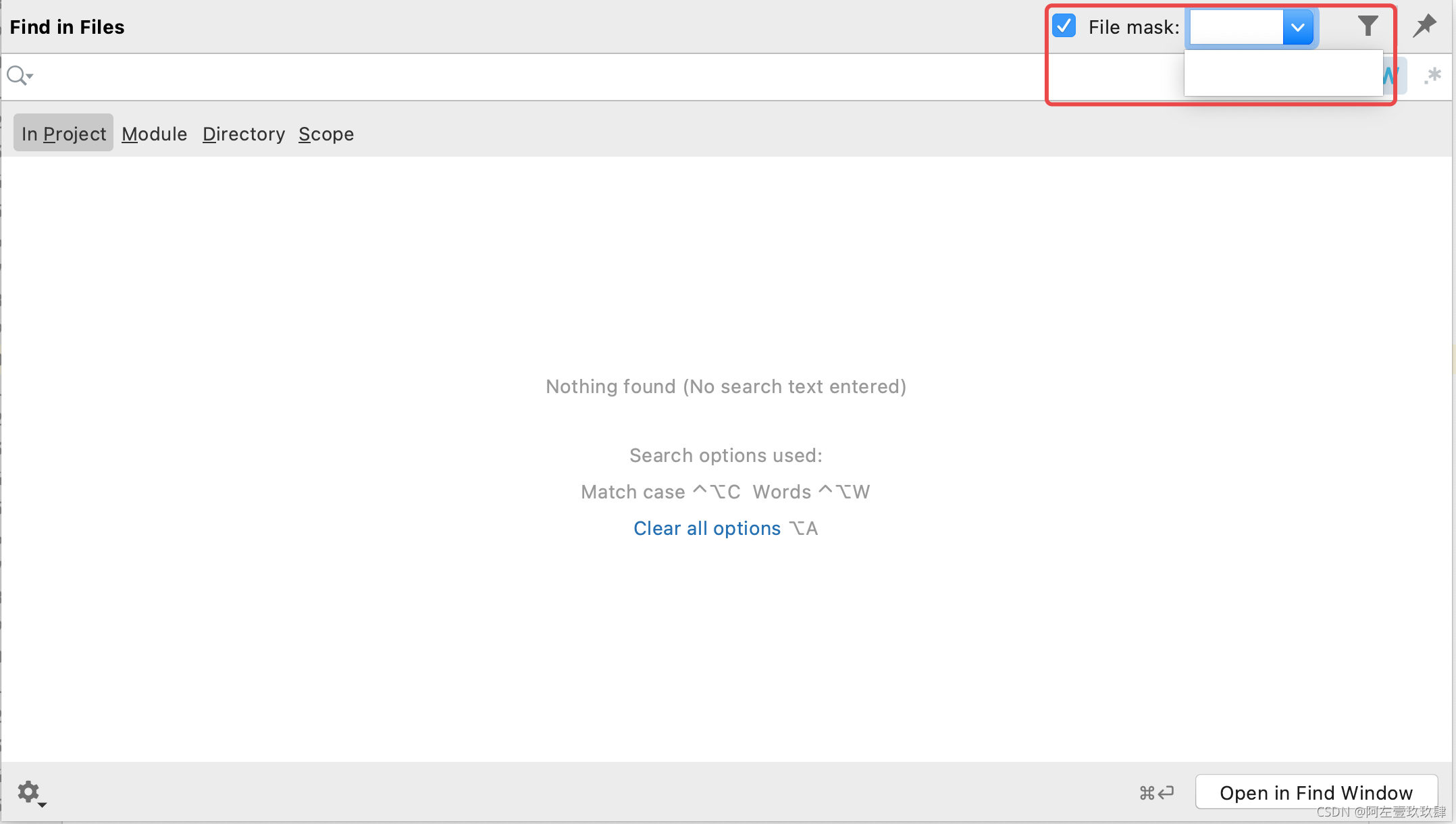The height and width of the screenshot is (824, 1456).
Task: Click the search history magnifier icon
Action: coord(19,75)
